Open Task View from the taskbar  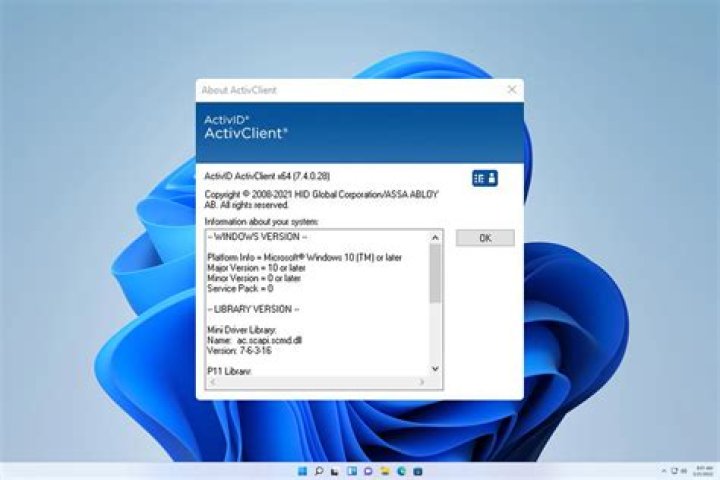335,471
